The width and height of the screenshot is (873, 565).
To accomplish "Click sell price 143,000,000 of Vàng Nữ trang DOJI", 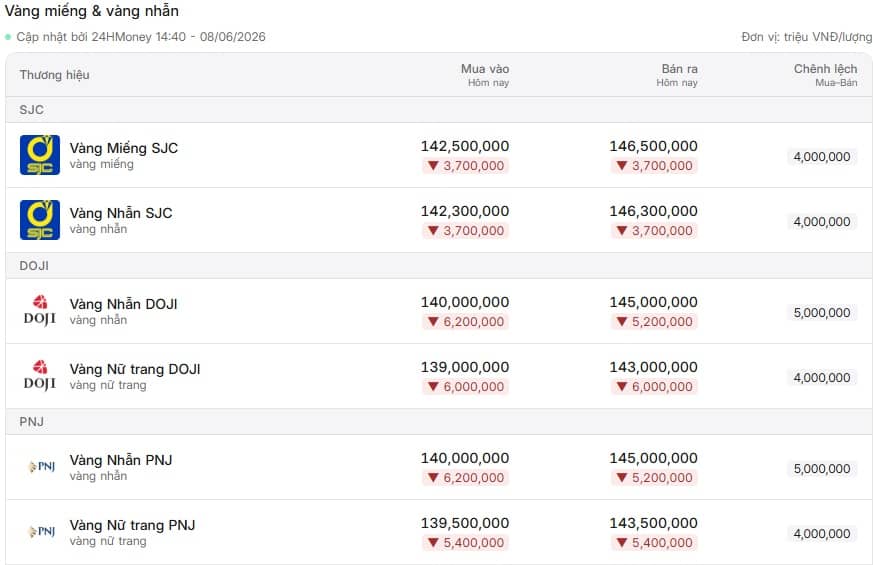I will 654,367.
